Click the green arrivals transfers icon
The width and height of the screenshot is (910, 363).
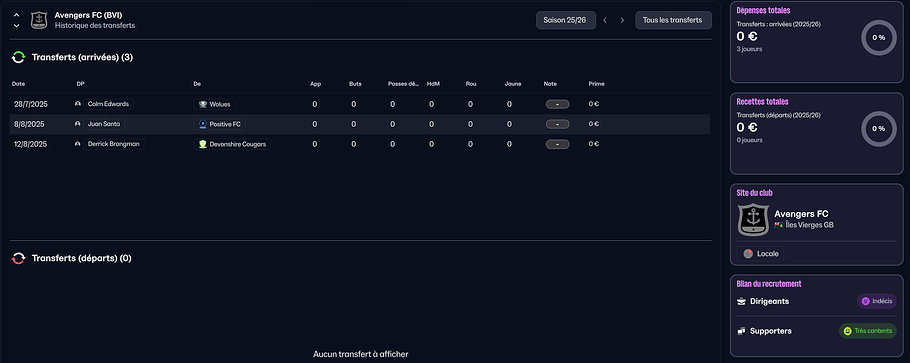[19, 57]
